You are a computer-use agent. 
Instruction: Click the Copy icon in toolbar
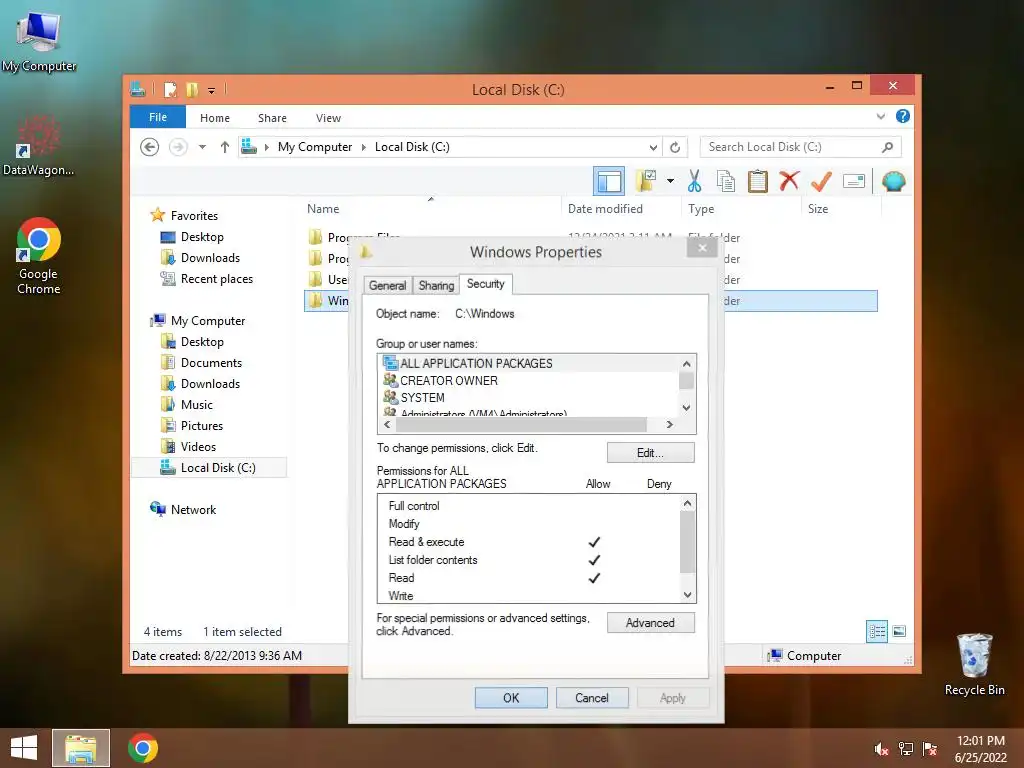[x=726, y=181]
